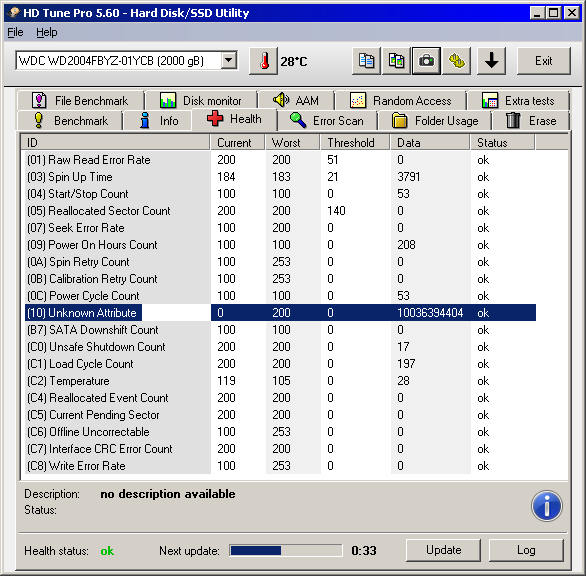Viewport: 586px width, 576px height.
Task: Click the Next update progress bar
Action: pyautogui.click(x=286, y=551)
